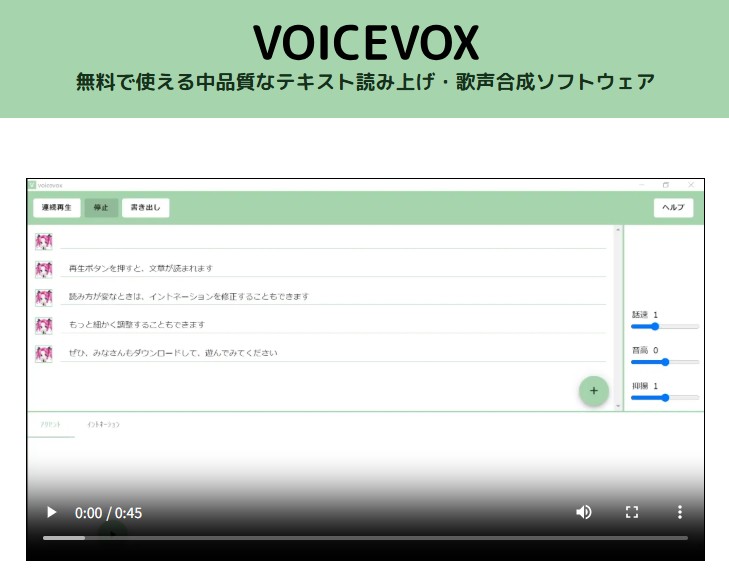729x570 pixels.
Task: Click the 0:00 / 0:45 time display
Action: click(x=108, y=513)
